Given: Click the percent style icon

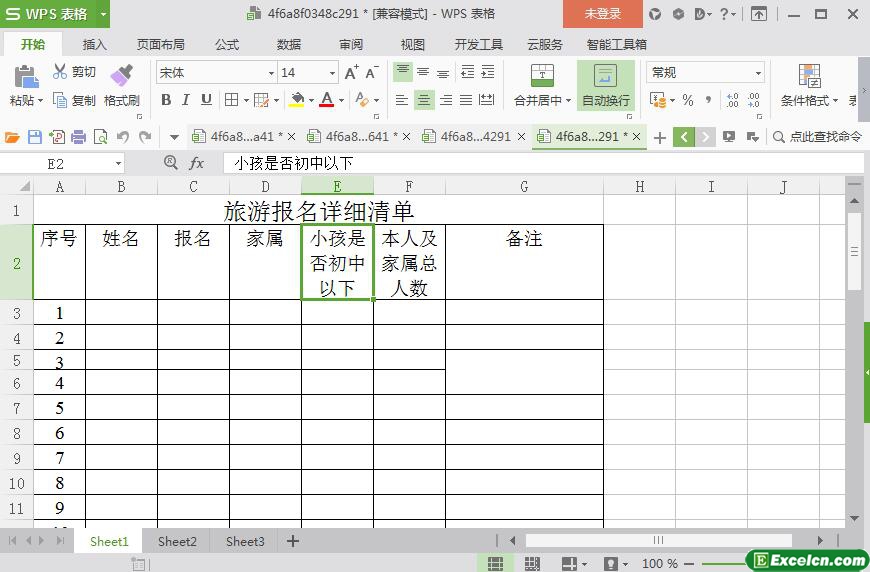Looking at the screenshot, I should tap(687, 100).
